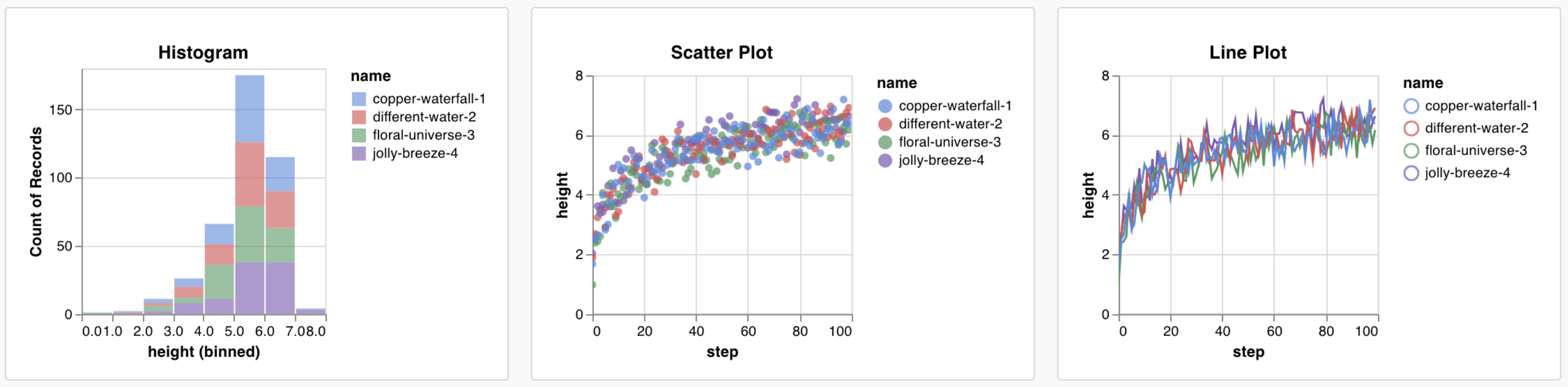Click jolly-breeze-4 purple square in Histogram legend
Viewport: 1568px width, 387px height.
359,154
